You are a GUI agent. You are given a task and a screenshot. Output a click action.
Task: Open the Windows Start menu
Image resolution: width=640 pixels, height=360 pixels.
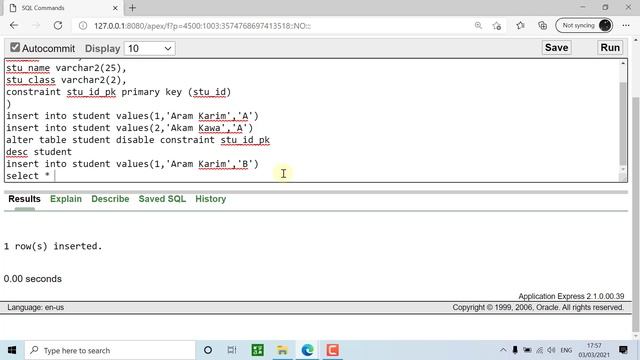tap(12, 350)
